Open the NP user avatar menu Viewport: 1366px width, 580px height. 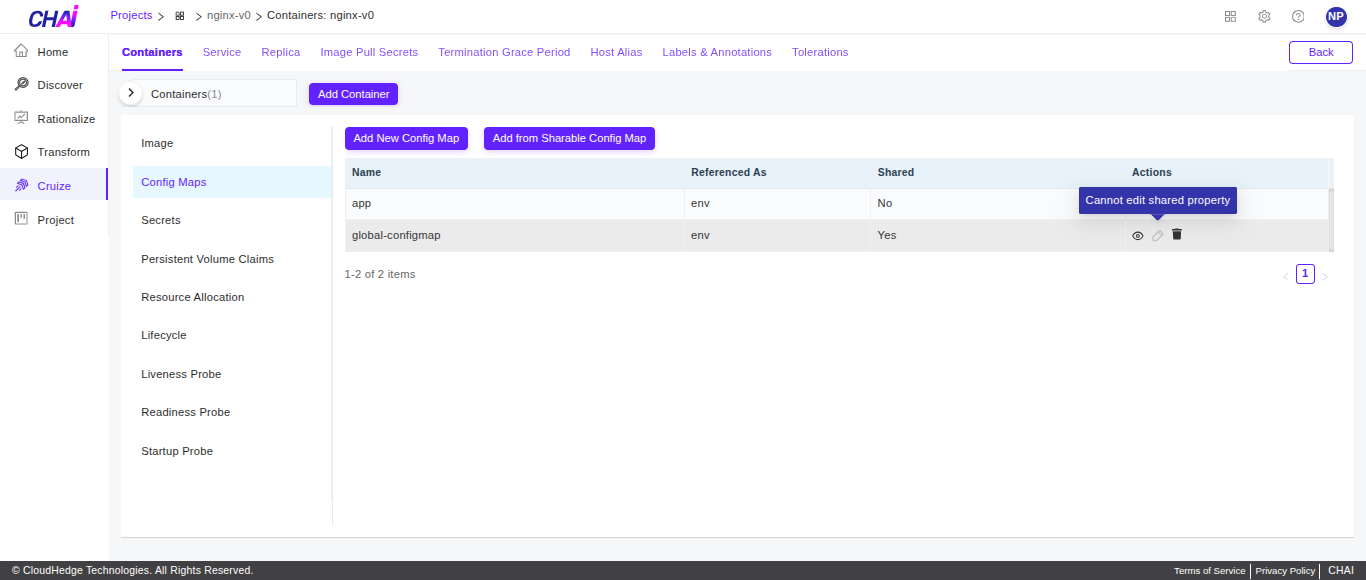point(1336,16)
